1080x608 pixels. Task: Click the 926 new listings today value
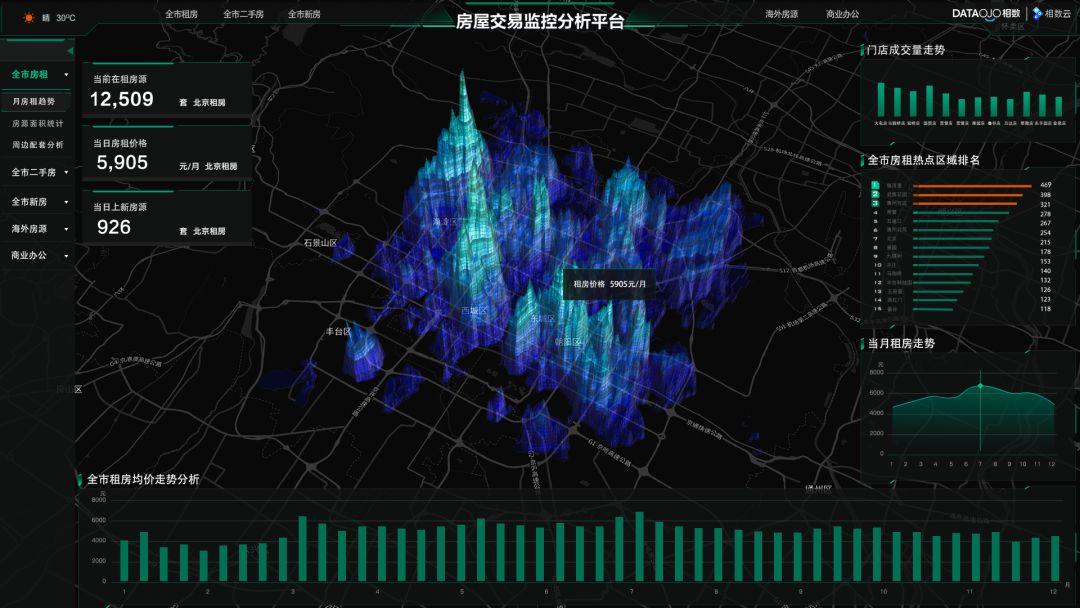tap(114, 227)
